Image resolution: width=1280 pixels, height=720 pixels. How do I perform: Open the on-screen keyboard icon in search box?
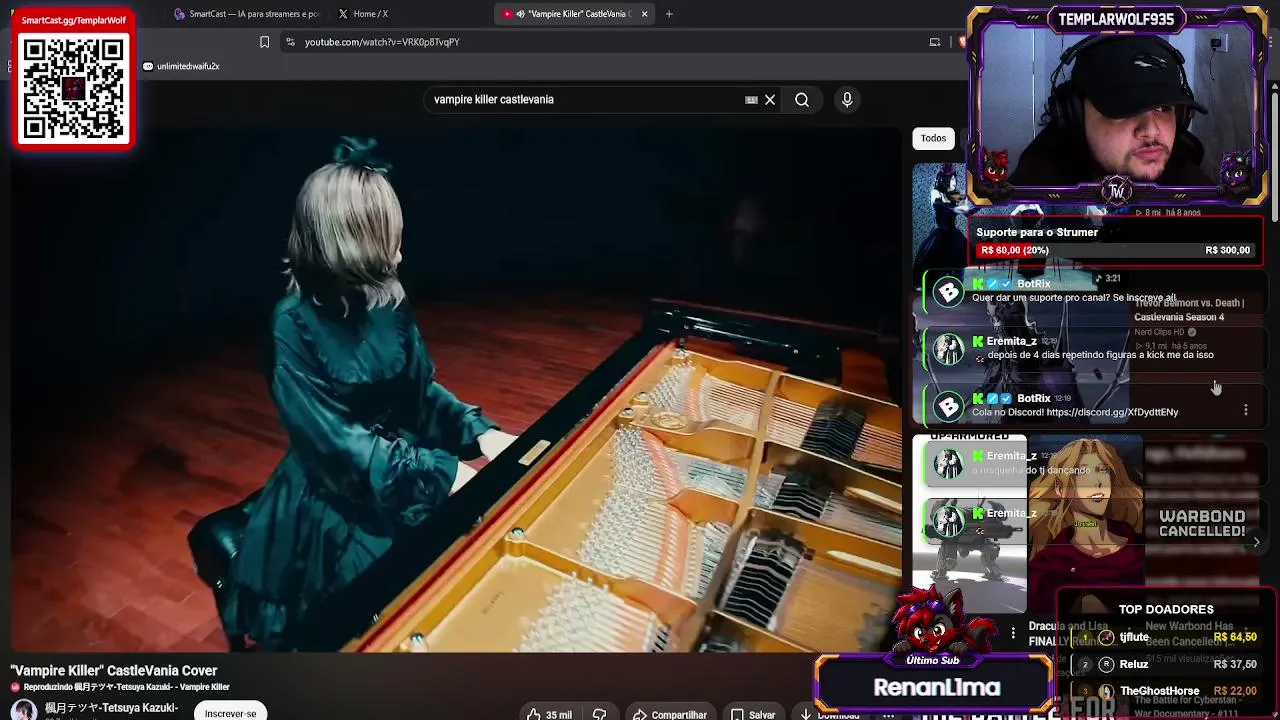click(x=751, y=100)
